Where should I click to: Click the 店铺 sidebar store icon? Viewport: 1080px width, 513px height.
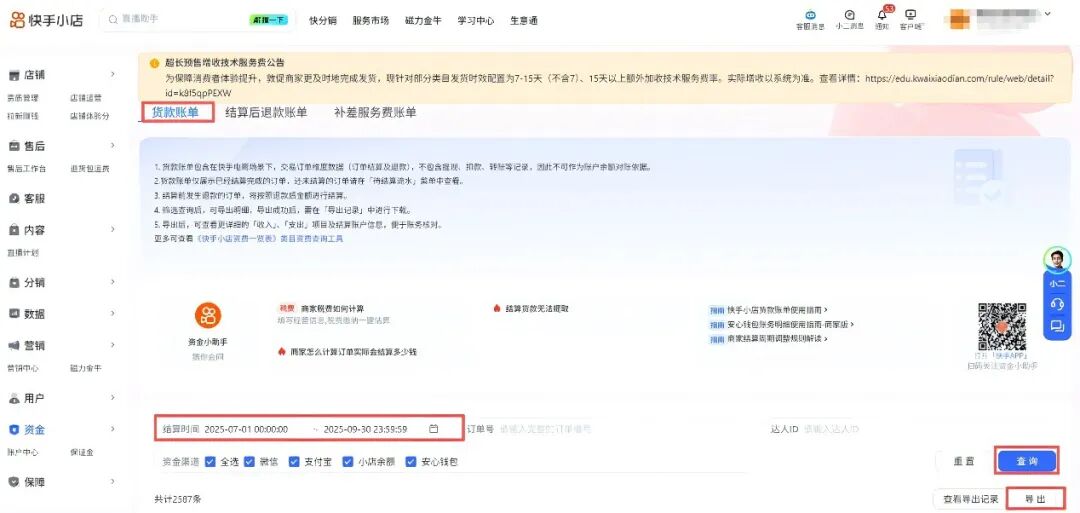pos(13,74)
